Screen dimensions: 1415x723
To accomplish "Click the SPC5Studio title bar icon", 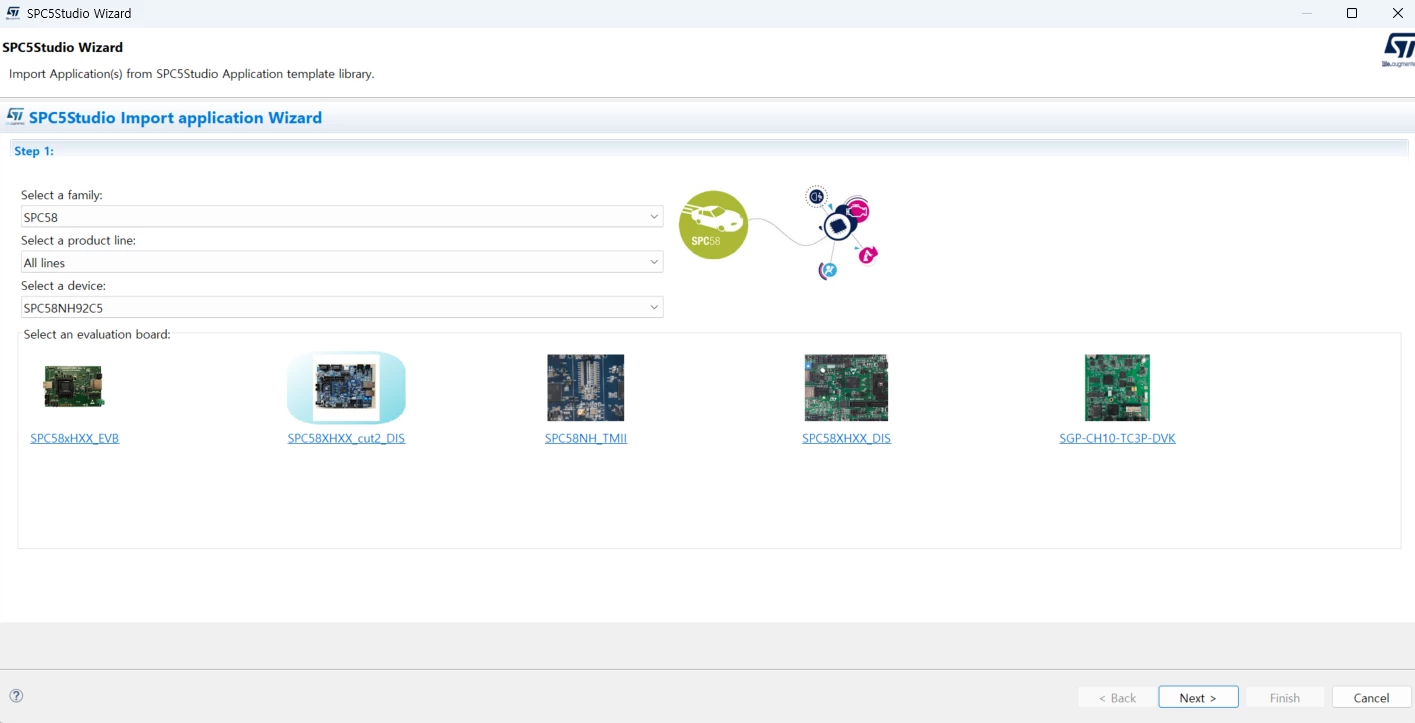I will pyautogui.click(x=13, y=13).
